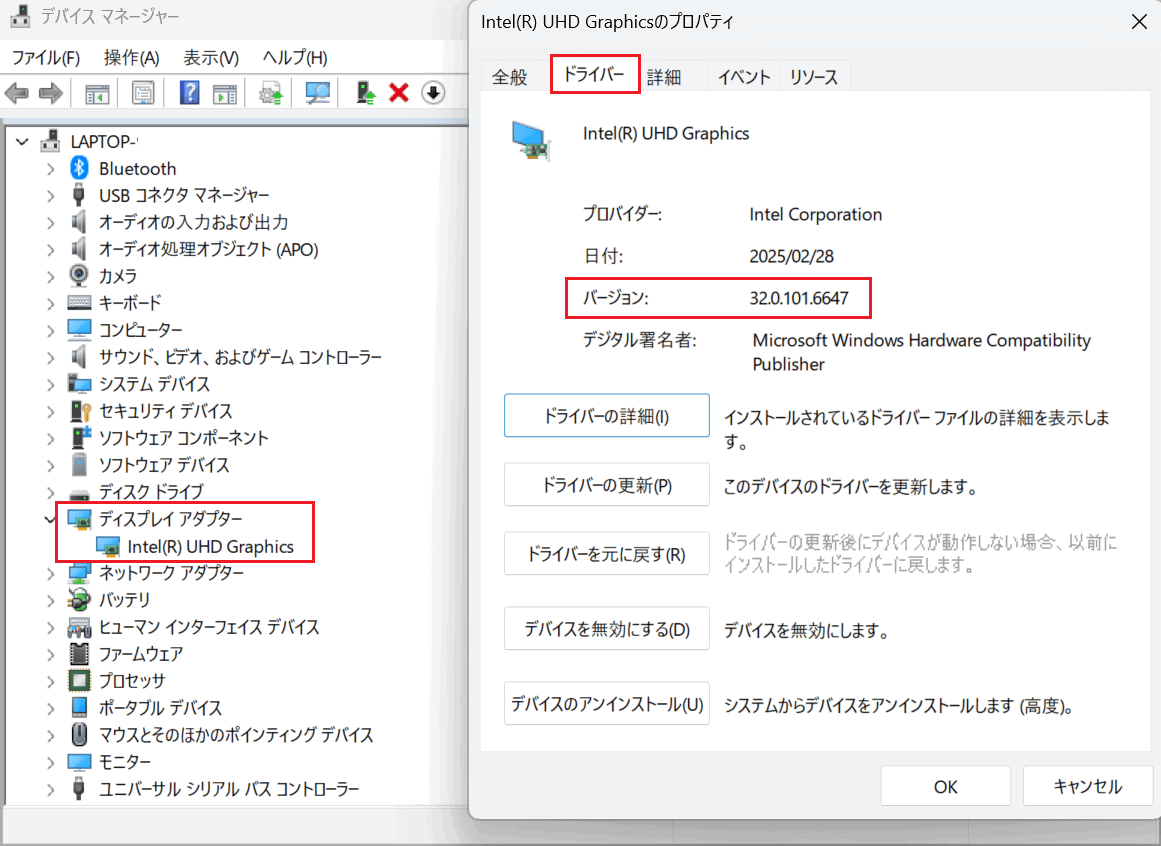Expand the システム デバイス category

tap(50, 384)
